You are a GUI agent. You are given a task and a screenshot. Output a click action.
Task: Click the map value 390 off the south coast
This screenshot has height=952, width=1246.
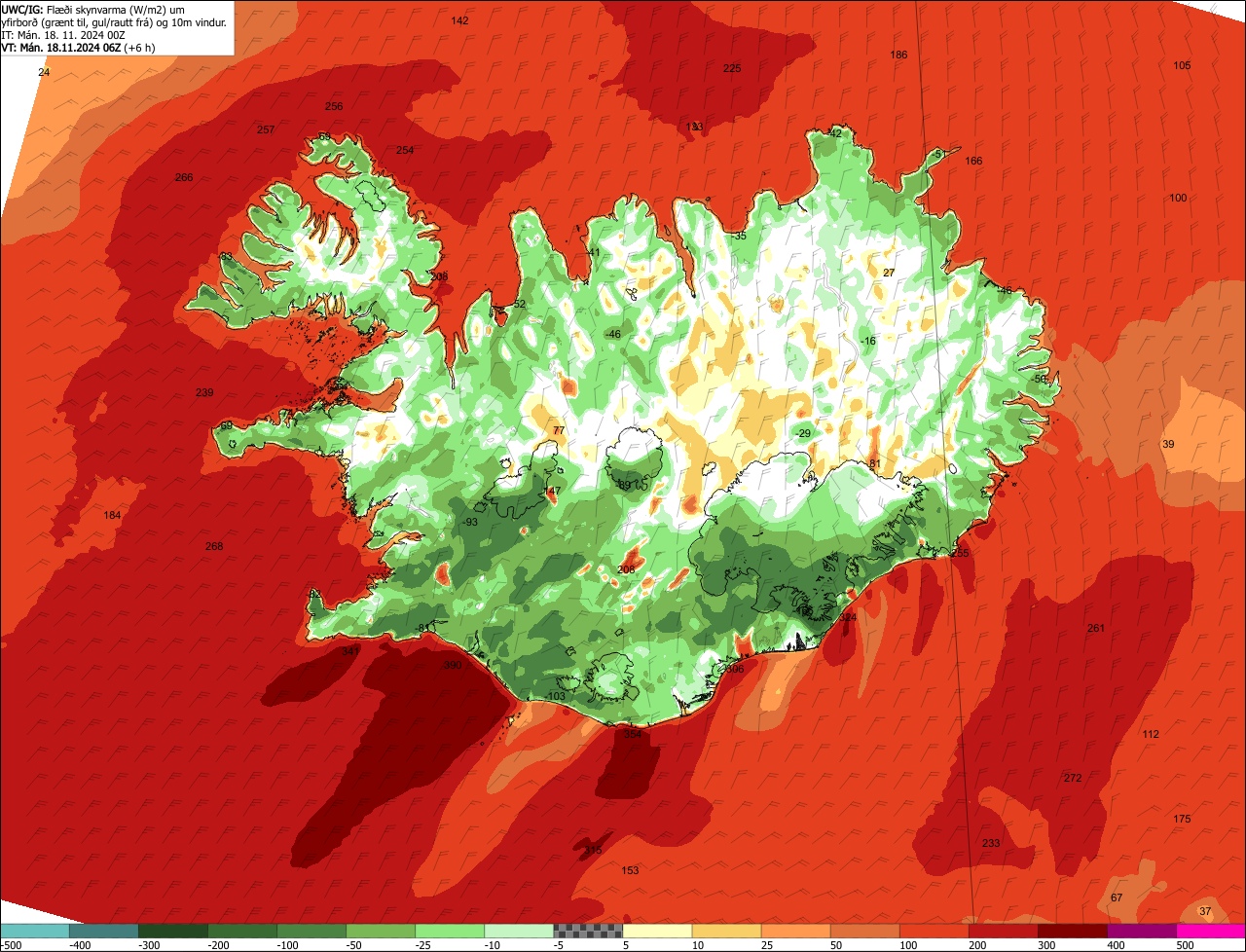coord(453,665)
